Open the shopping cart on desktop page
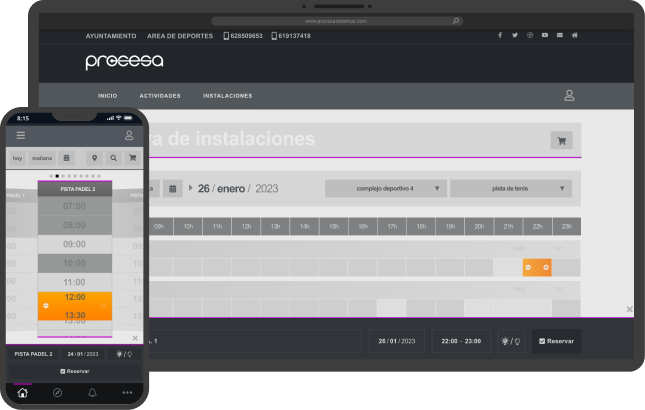 (561, 141)
